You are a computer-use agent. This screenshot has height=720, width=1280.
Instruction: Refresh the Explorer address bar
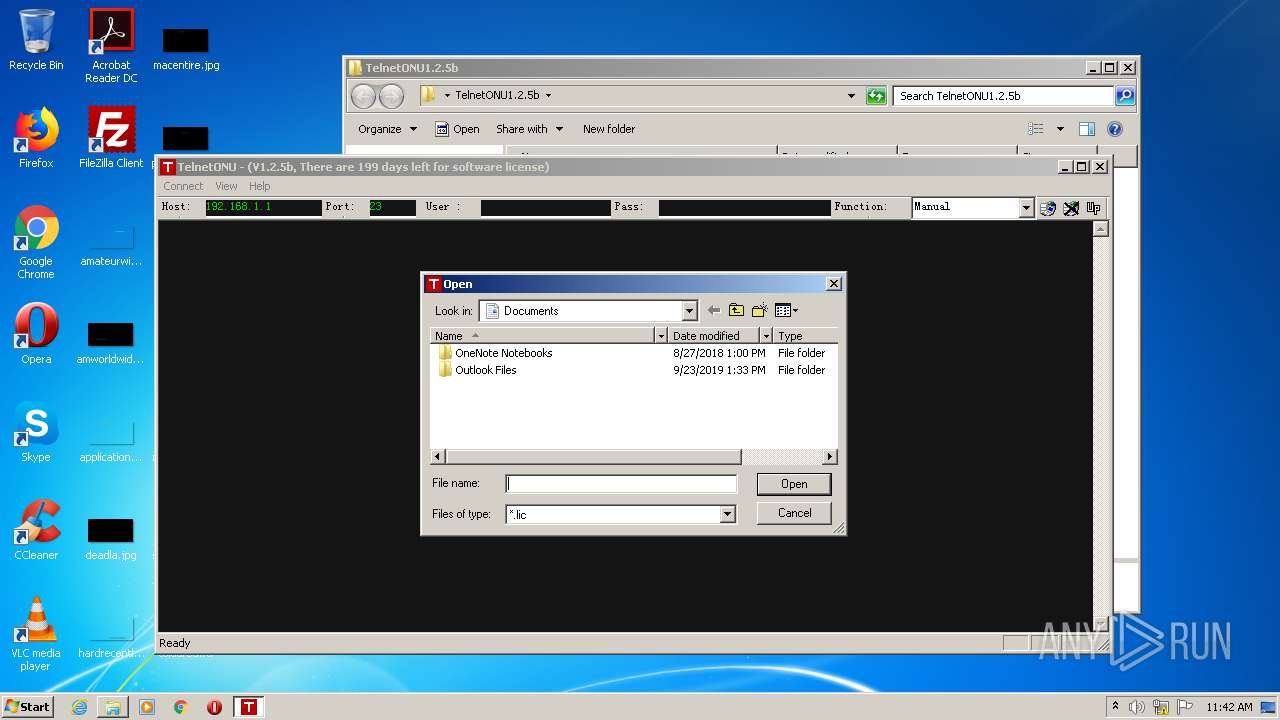(876, 96)
